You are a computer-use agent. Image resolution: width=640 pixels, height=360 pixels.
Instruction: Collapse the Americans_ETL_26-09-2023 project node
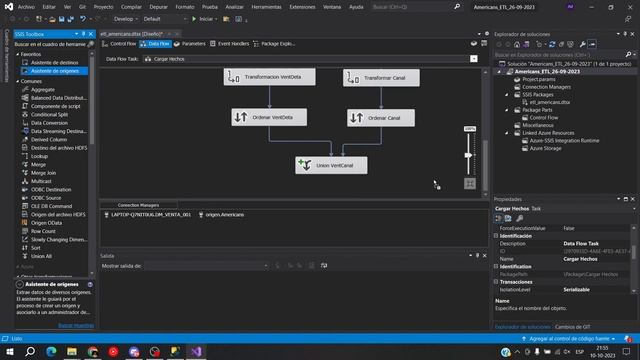coord(499,72)
